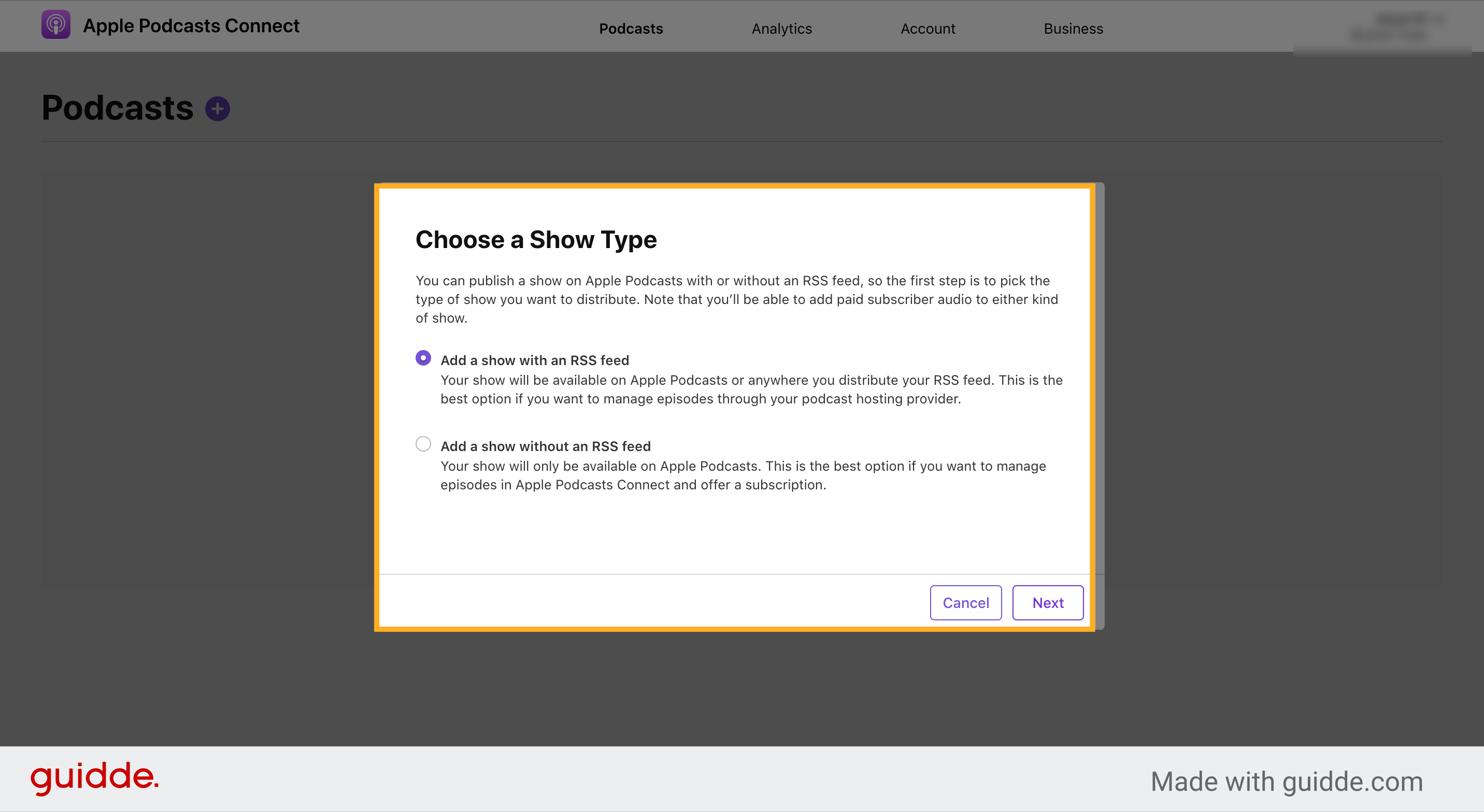
Task: Select the Add a show without RSS feed option
Action: [423, 444]
